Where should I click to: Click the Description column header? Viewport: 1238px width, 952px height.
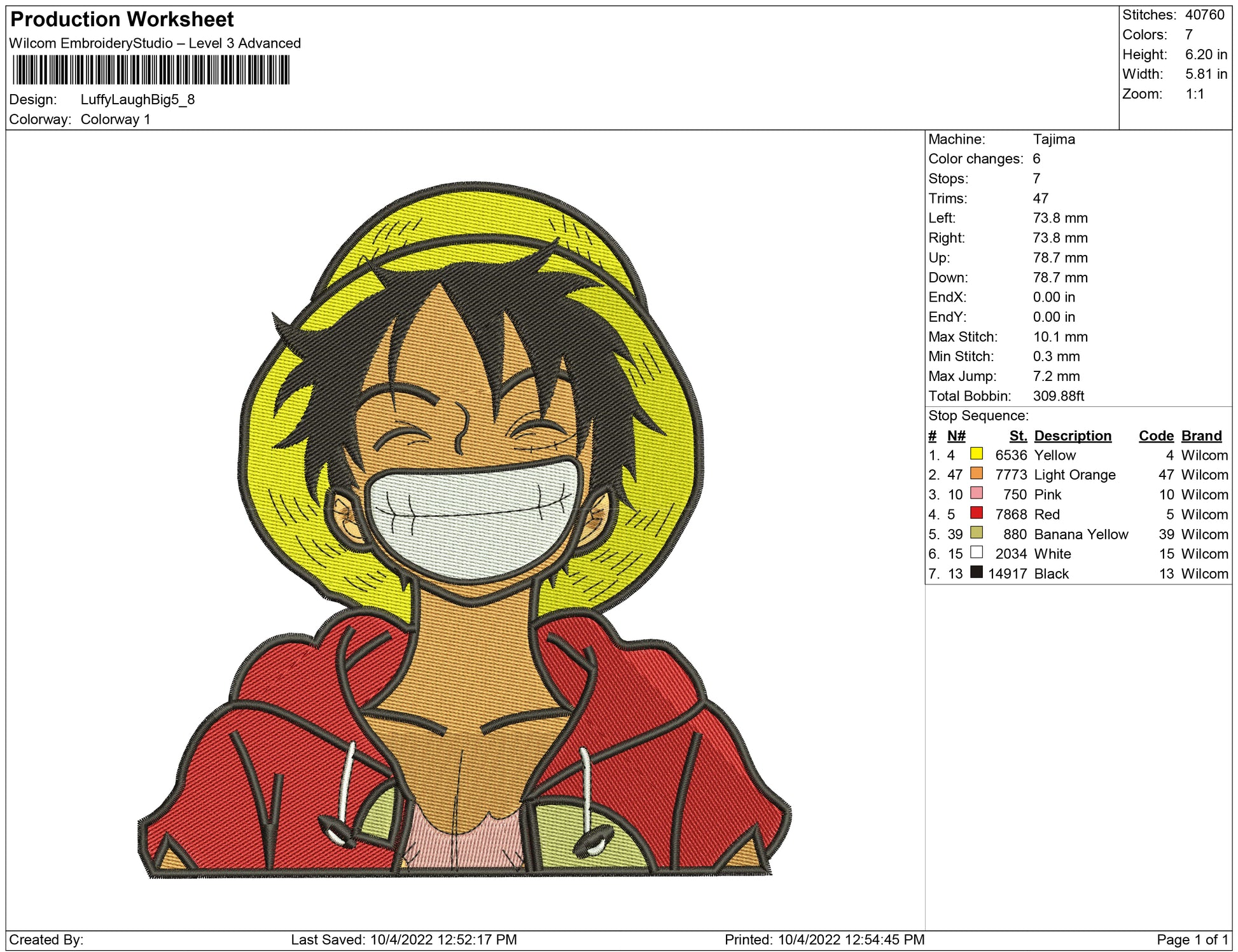[x=1072, y=436]
